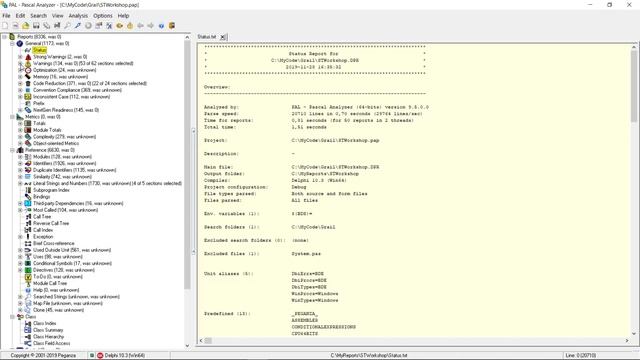Click the binoculars Find toolbar icon
Viewport: 640px width, 360px height.
(57, 26)
